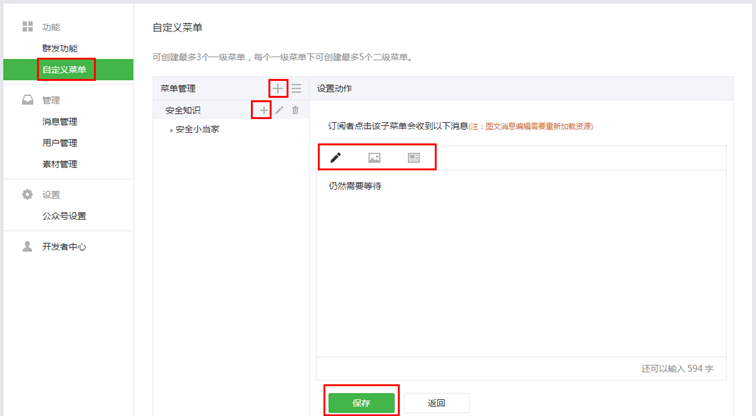Click the 返回 button
The height and width of the screenshot is (416, 756).
point(436,403)
